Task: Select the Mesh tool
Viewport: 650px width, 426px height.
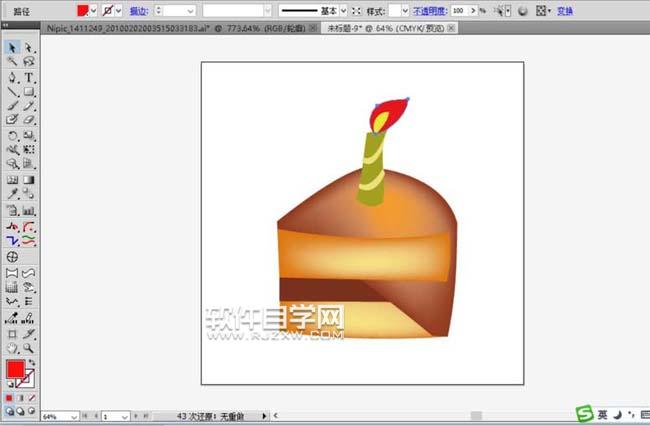Action: tap(12, 180)
